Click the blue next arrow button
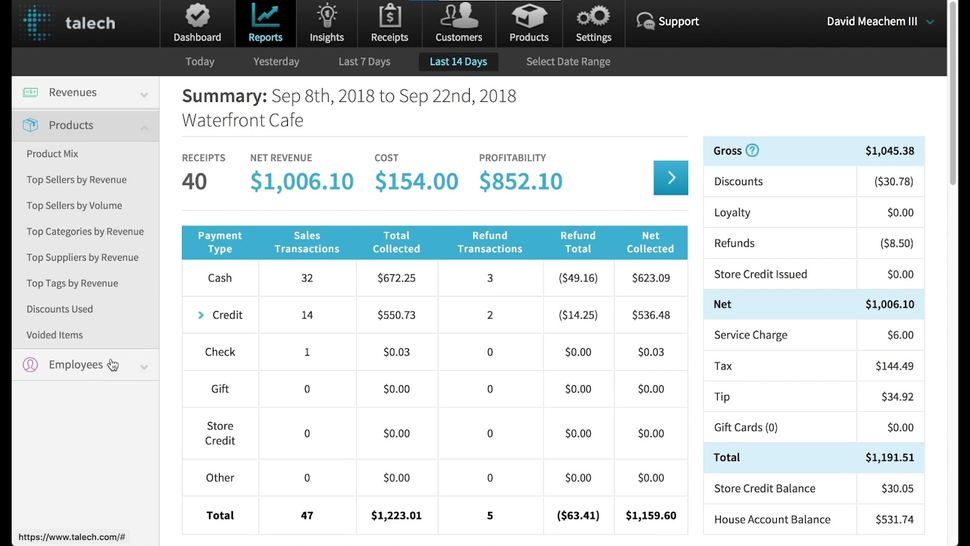 670,178
